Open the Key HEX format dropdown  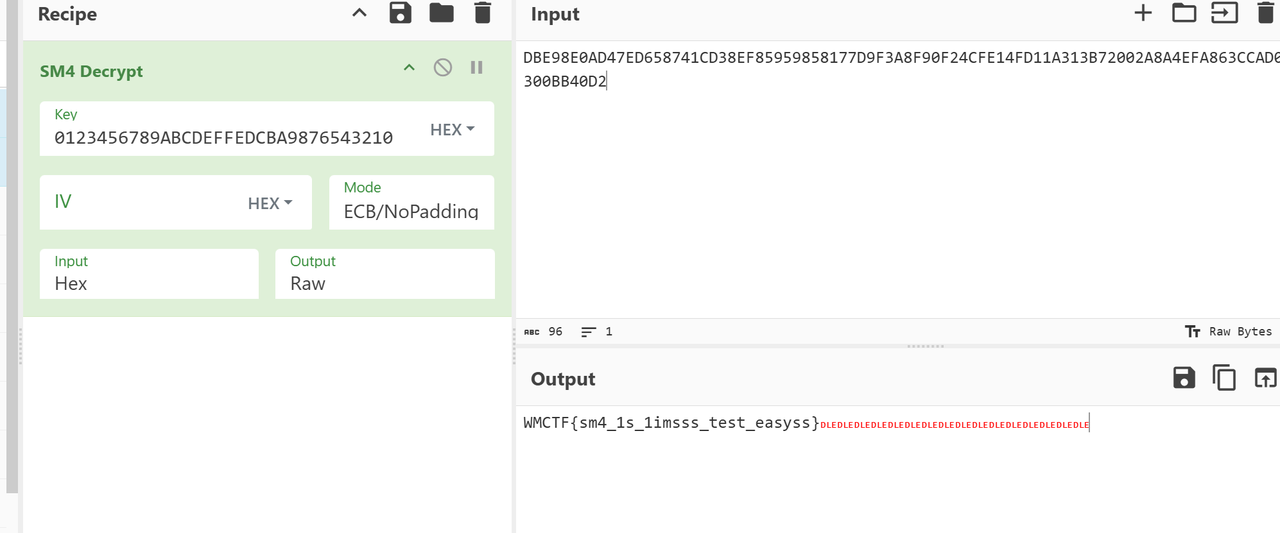tap(452, 130)
